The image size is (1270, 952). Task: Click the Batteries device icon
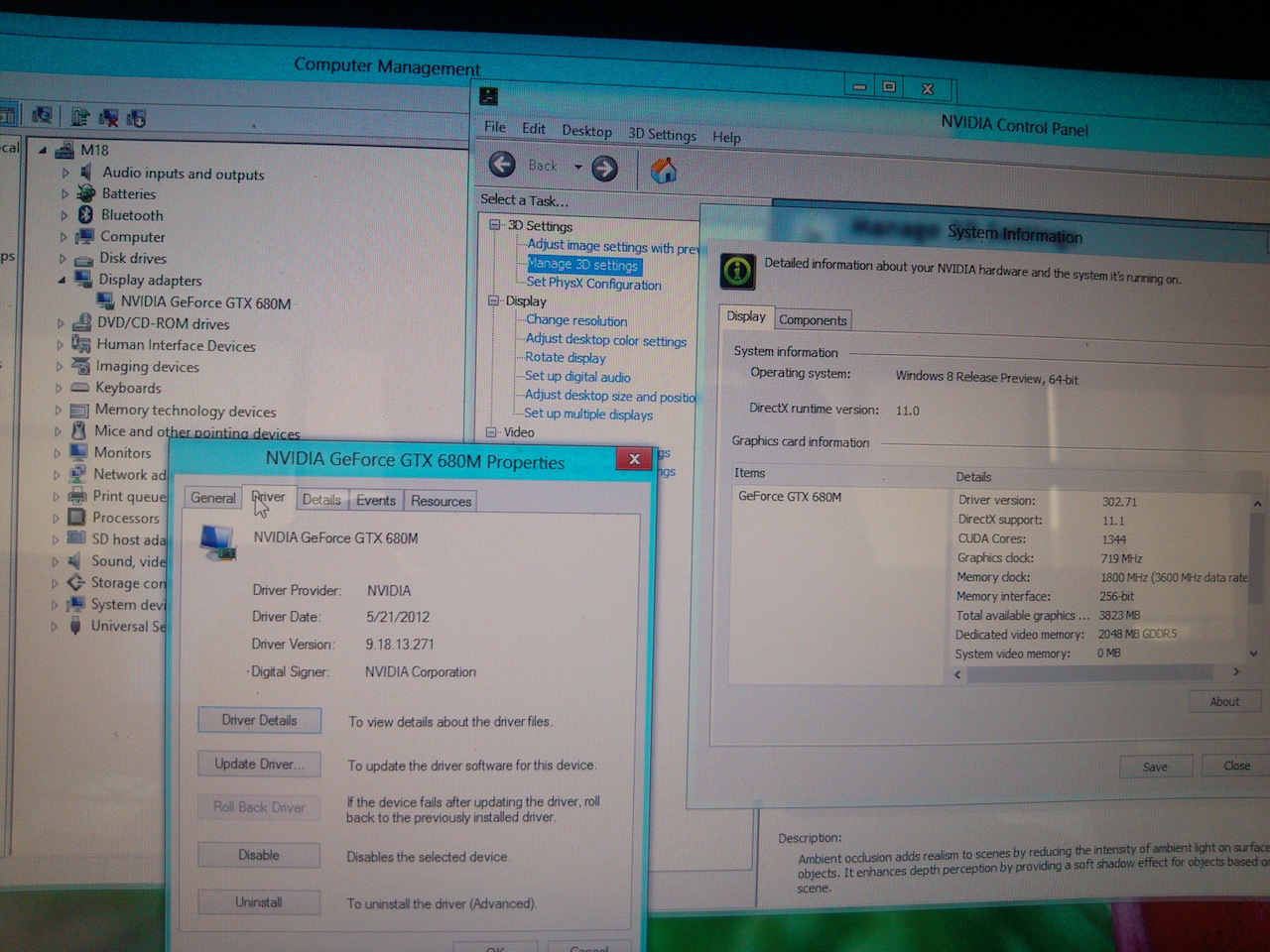coord(86,193)
